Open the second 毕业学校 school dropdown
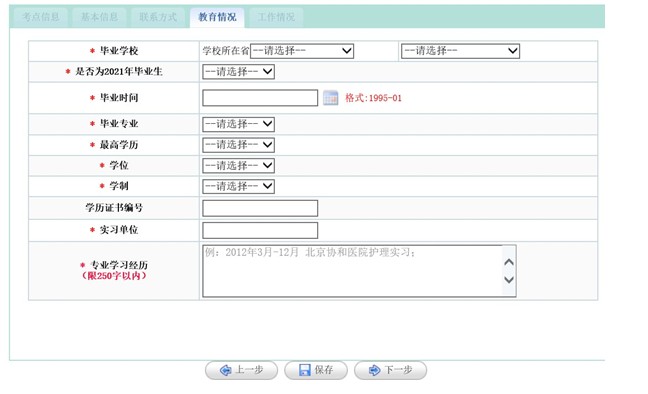The width and height of the screenshot is (648, 394). click(x=460, y=51)
